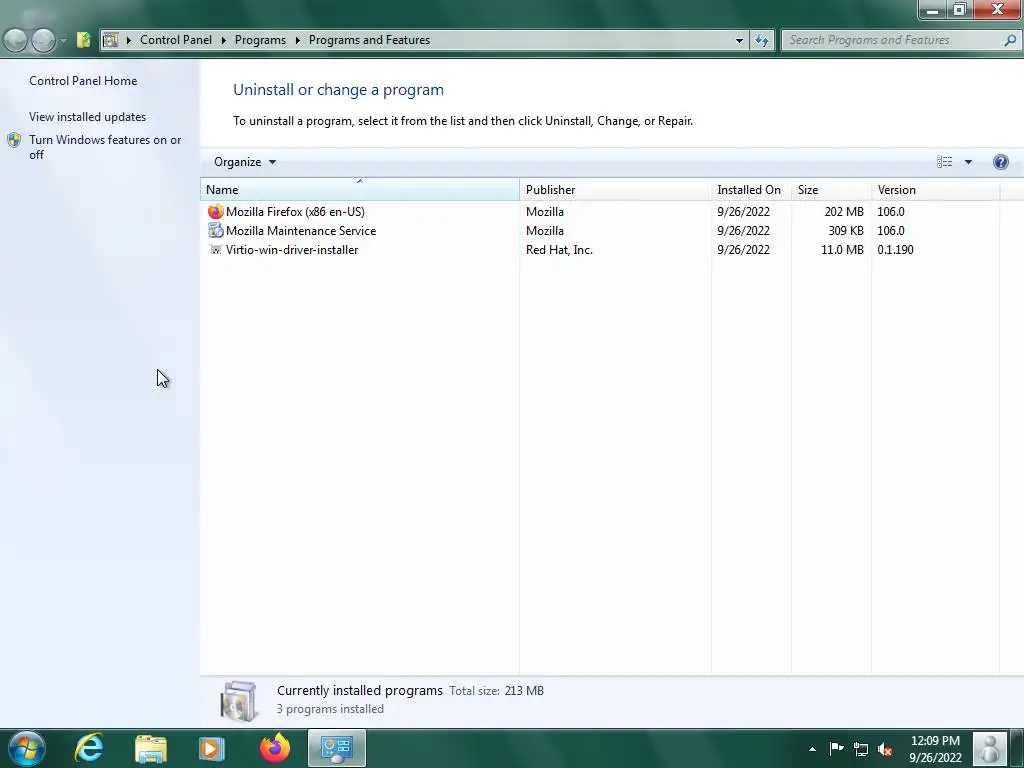Screen dimensions: 1024x768
Task: Click the Refresh button in address bar
Action: click(x=762, y=40)
